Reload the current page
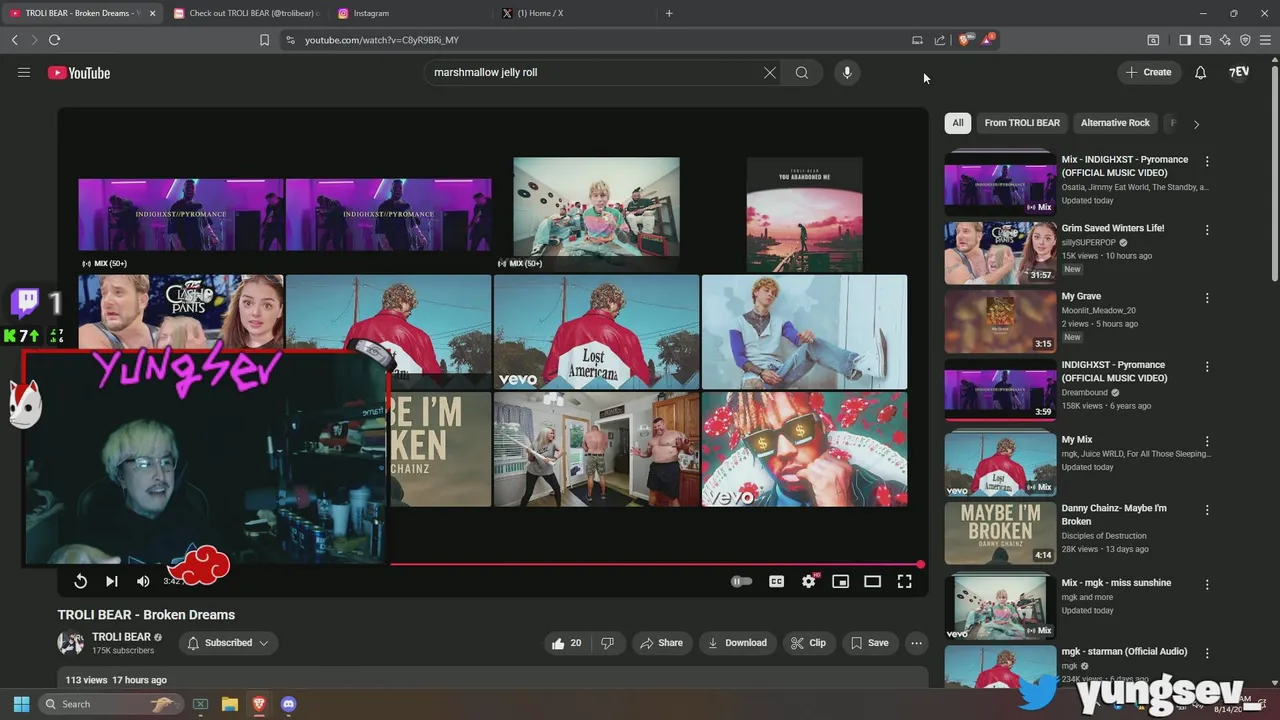The height and width of the screenshot is (720, 1280). pos(54,40)
